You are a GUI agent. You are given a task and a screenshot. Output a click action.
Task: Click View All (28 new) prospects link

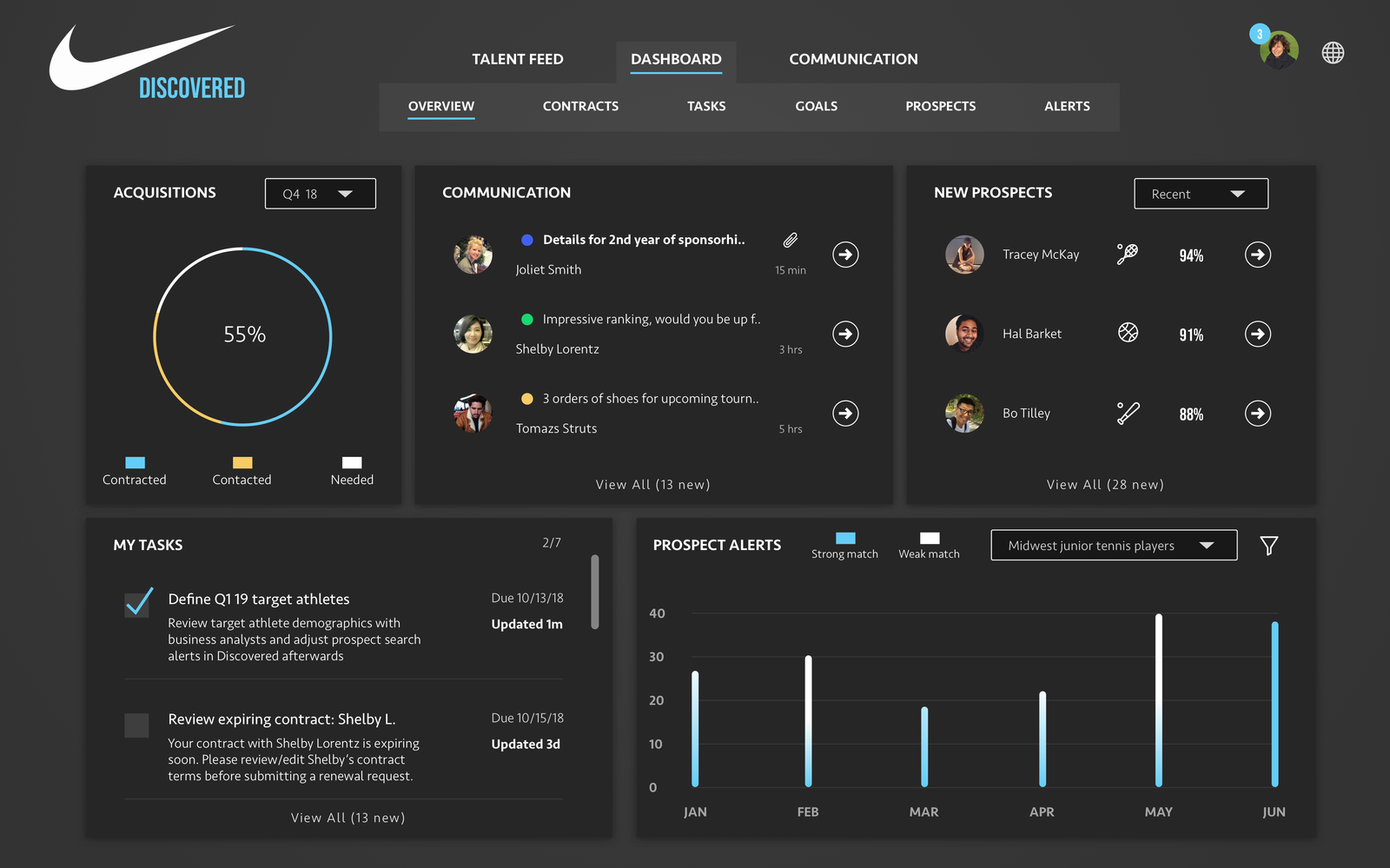click(1104, 485)
